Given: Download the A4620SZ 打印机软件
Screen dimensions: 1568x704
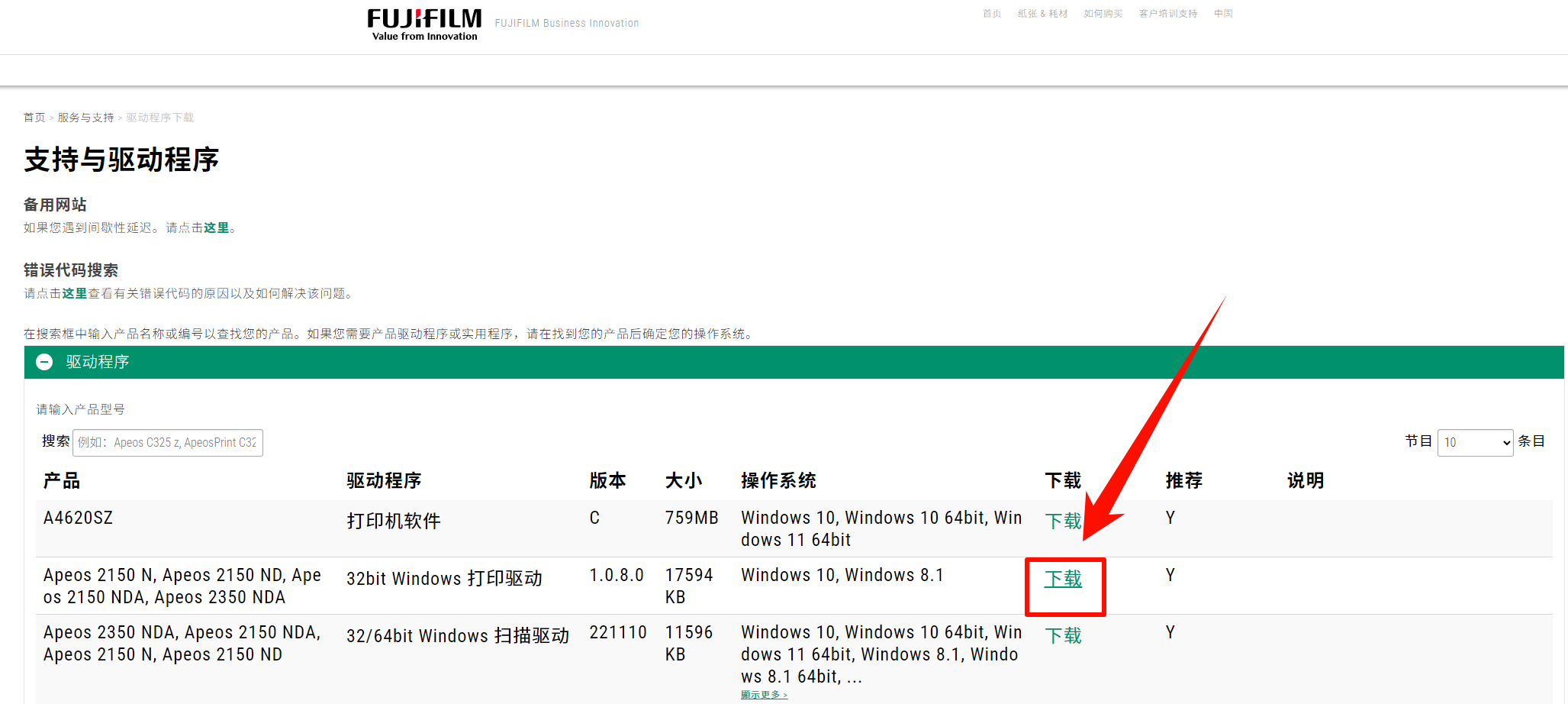Looking at the screenshot, I should click(1062, 521).
